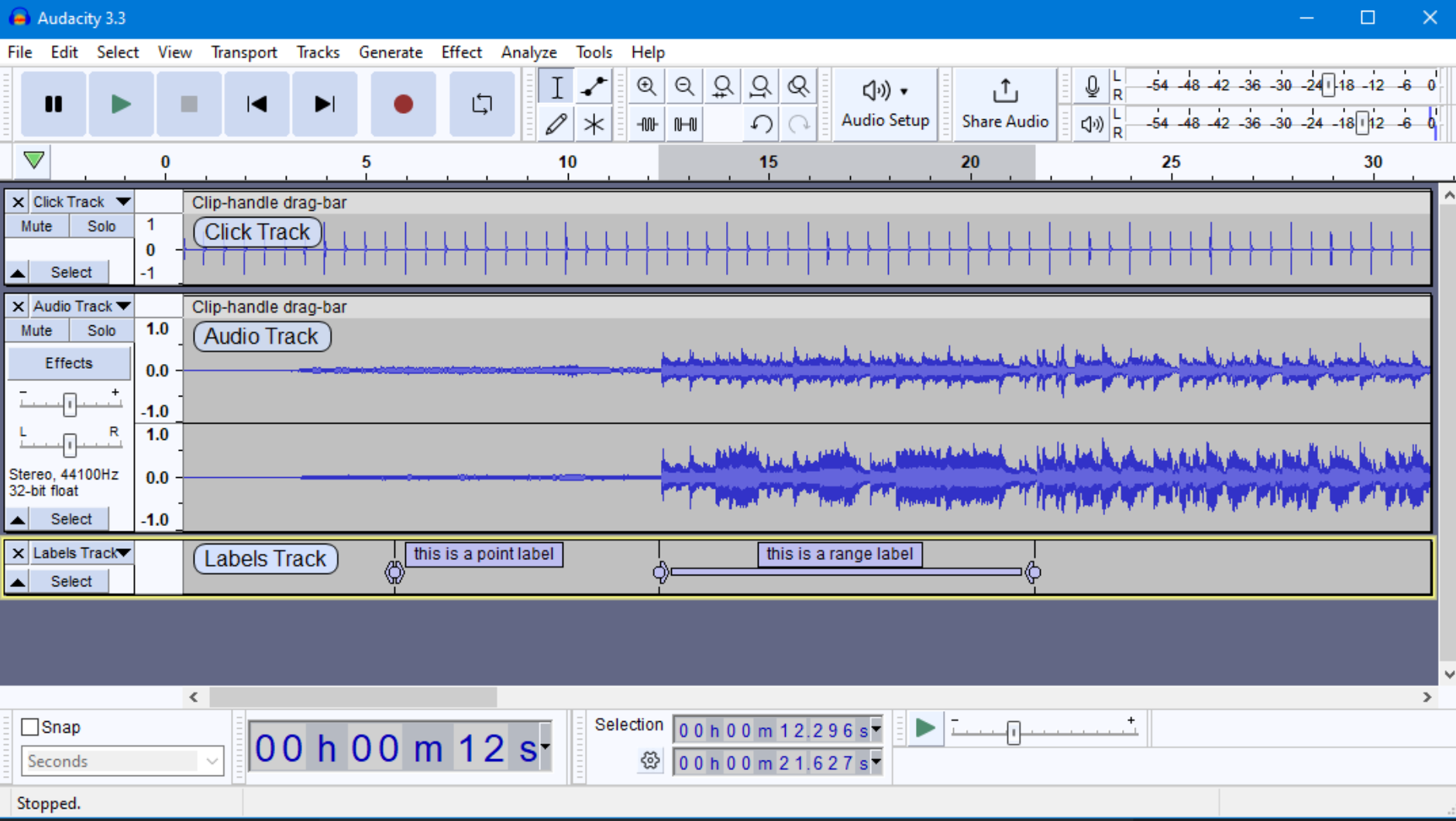Viewport: 1456px width, 821px height.
Task: Enable the Snap checkbox
Action: [30, 727]
